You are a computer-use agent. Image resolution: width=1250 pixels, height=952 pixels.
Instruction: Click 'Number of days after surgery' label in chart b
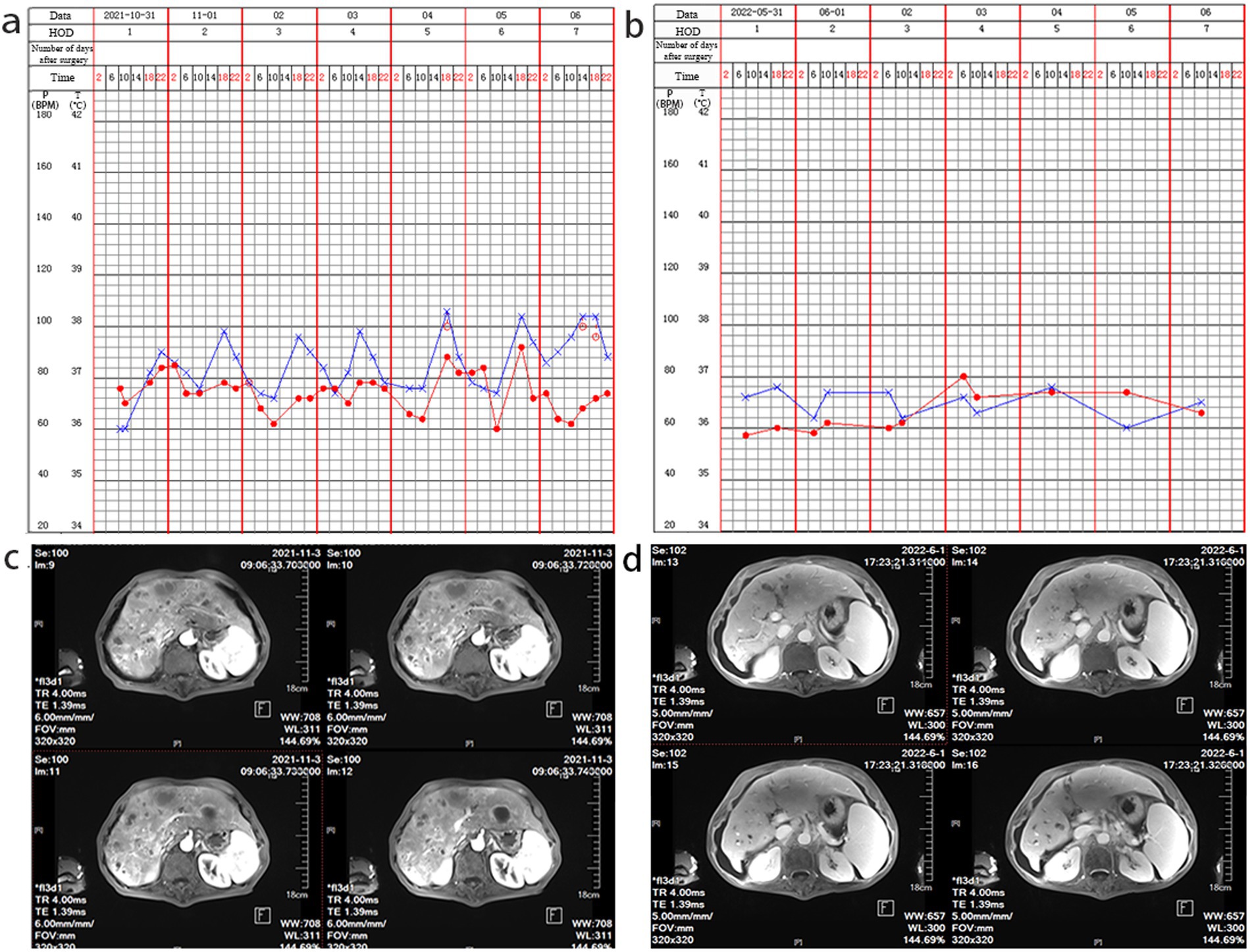click(x=687, y=51)
